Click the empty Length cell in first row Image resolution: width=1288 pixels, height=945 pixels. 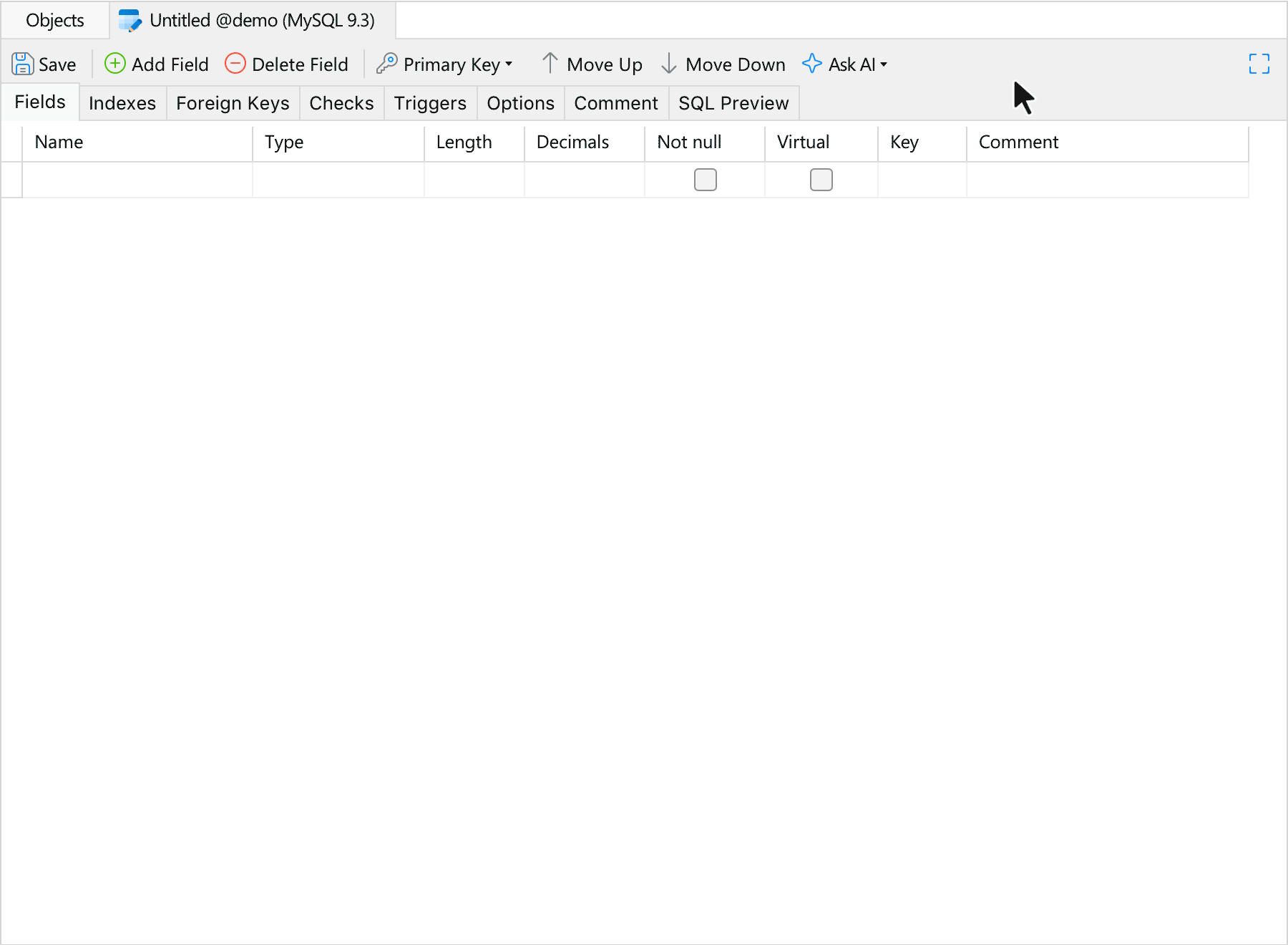[474, 180]
